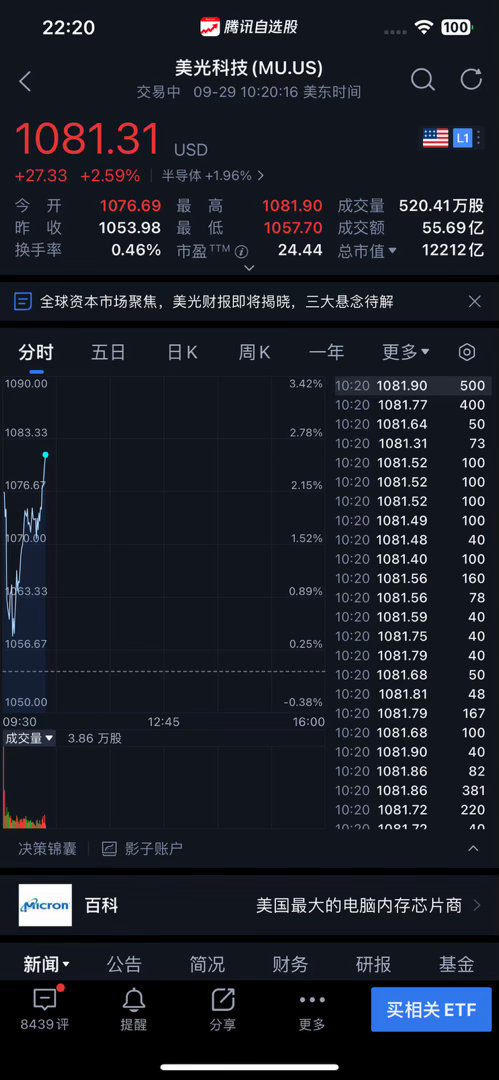Expand the stock details chevron below the stats
Viewport: 499px width, 1080px height.
coord(250,268)
